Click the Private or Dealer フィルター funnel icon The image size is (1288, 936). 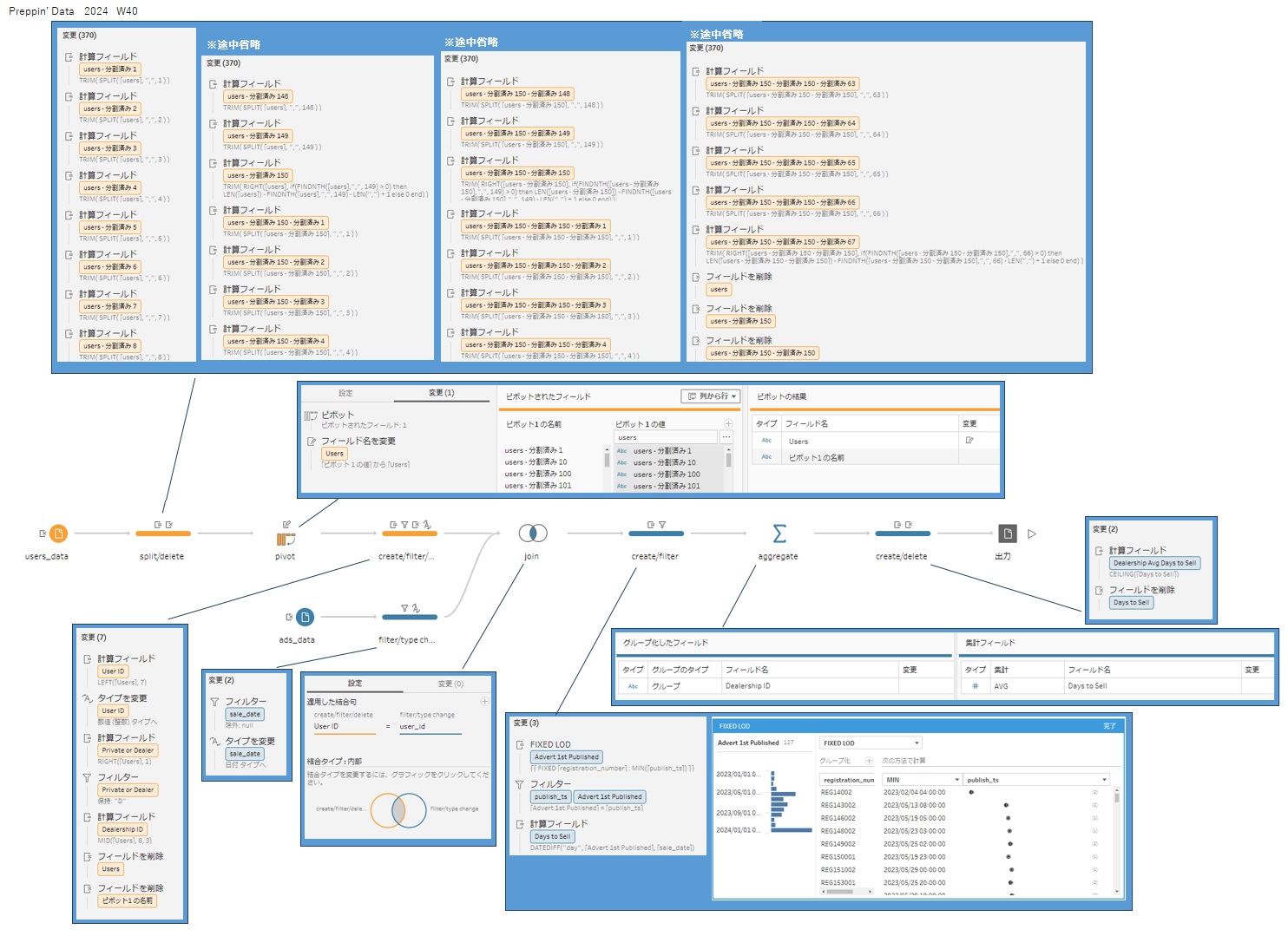click(x=87, y=778)
